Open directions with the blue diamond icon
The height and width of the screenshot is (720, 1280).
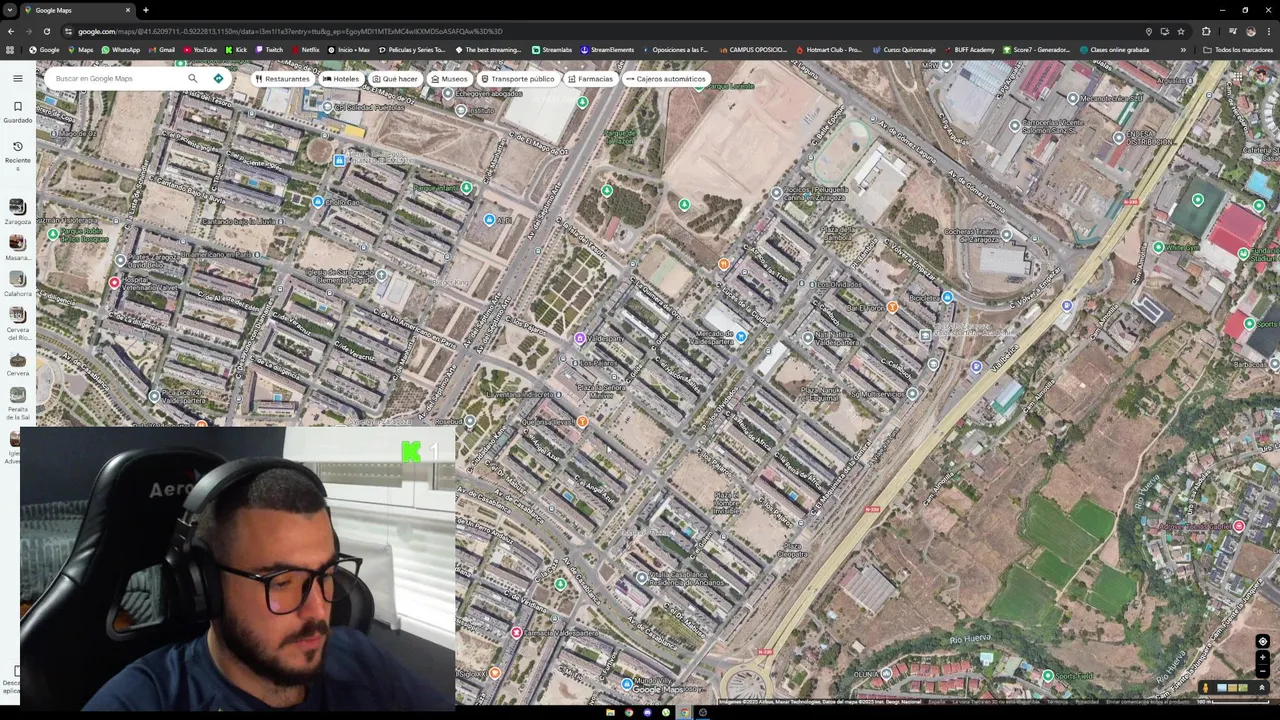[218, 78]
